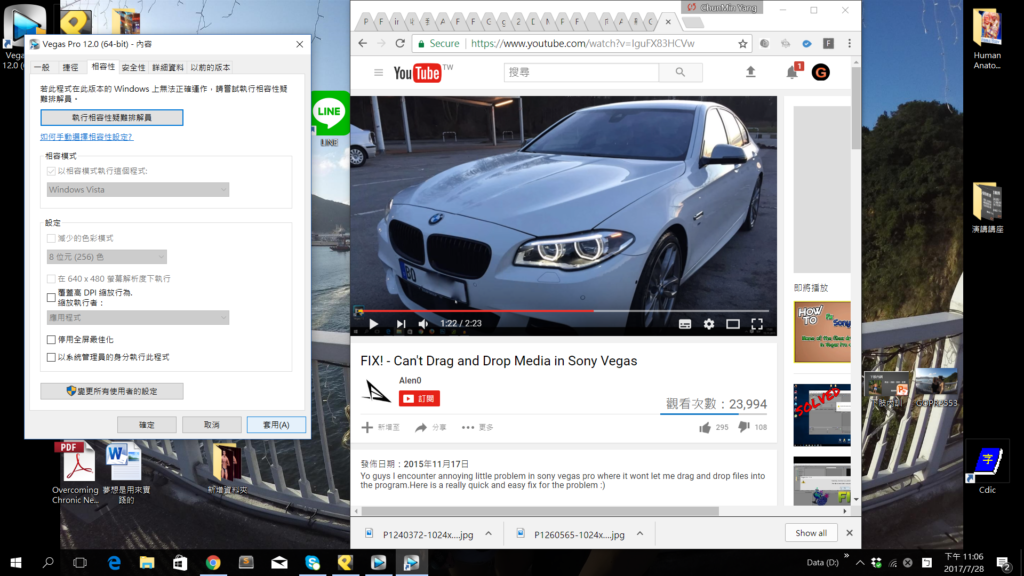The image size is (1024, 576).
Task: Open the YouTube hamburger guide menu
Action: tap(378, 72)
